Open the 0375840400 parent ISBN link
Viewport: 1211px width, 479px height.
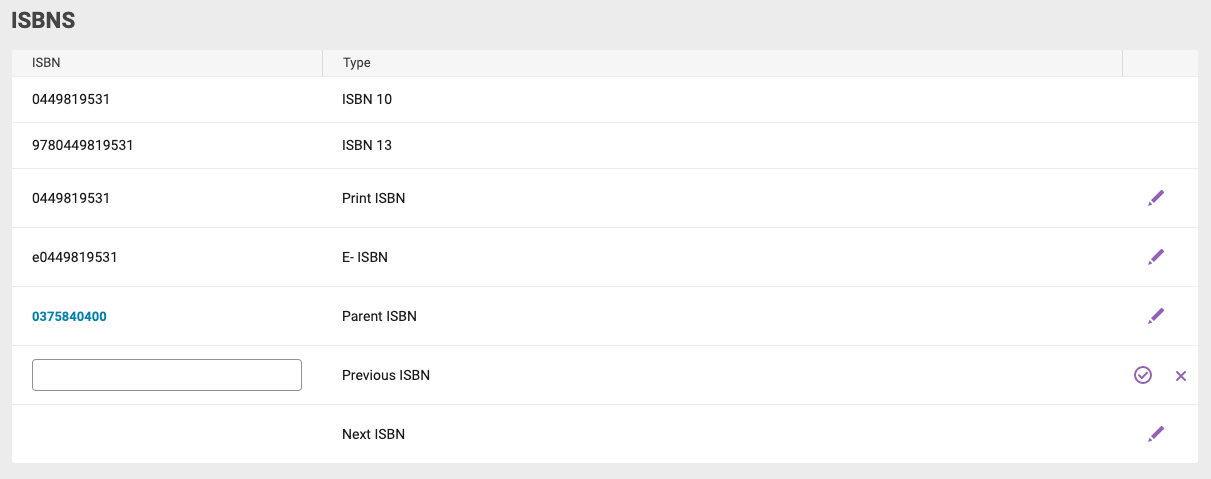(69, 316)
